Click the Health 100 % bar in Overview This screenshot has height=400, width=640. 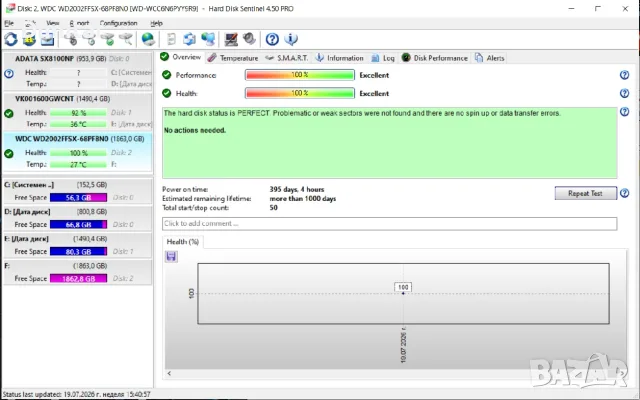pos(300,93)
